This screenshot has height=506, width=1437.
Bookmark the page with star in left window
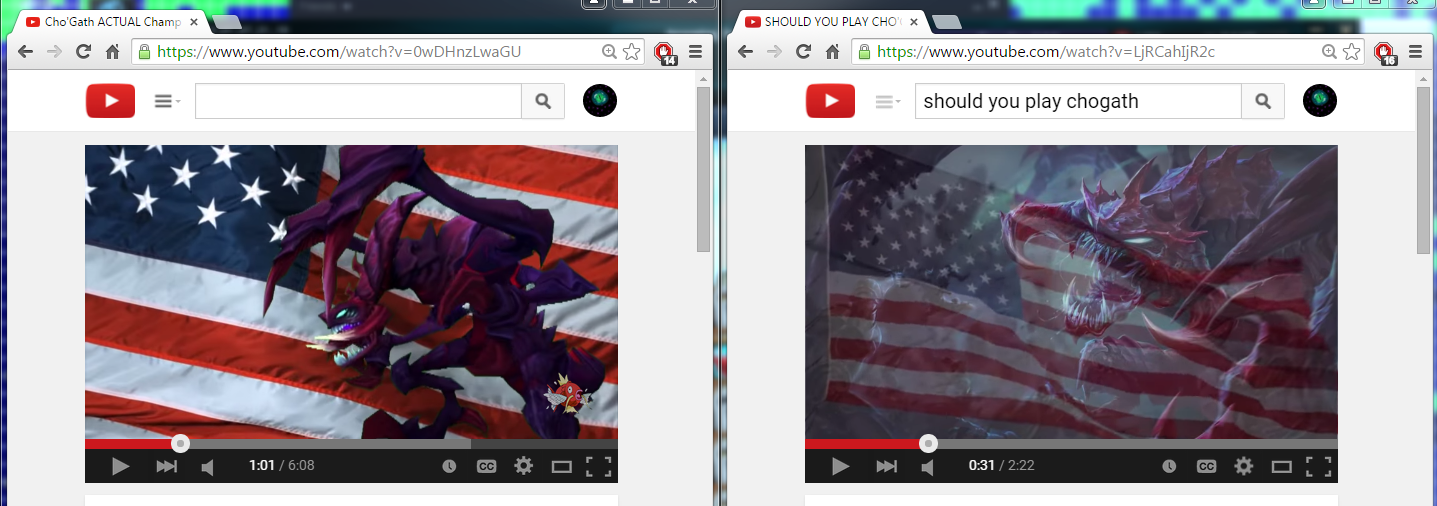point(631,52)
